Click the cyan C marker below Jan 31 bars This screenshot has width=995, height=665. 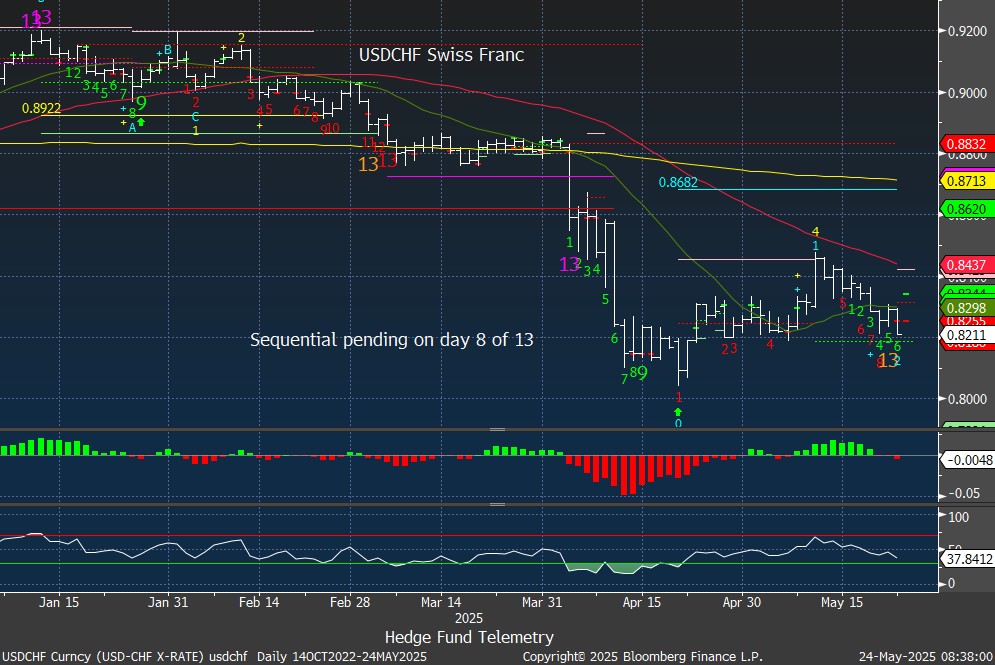tap(195, 116)
